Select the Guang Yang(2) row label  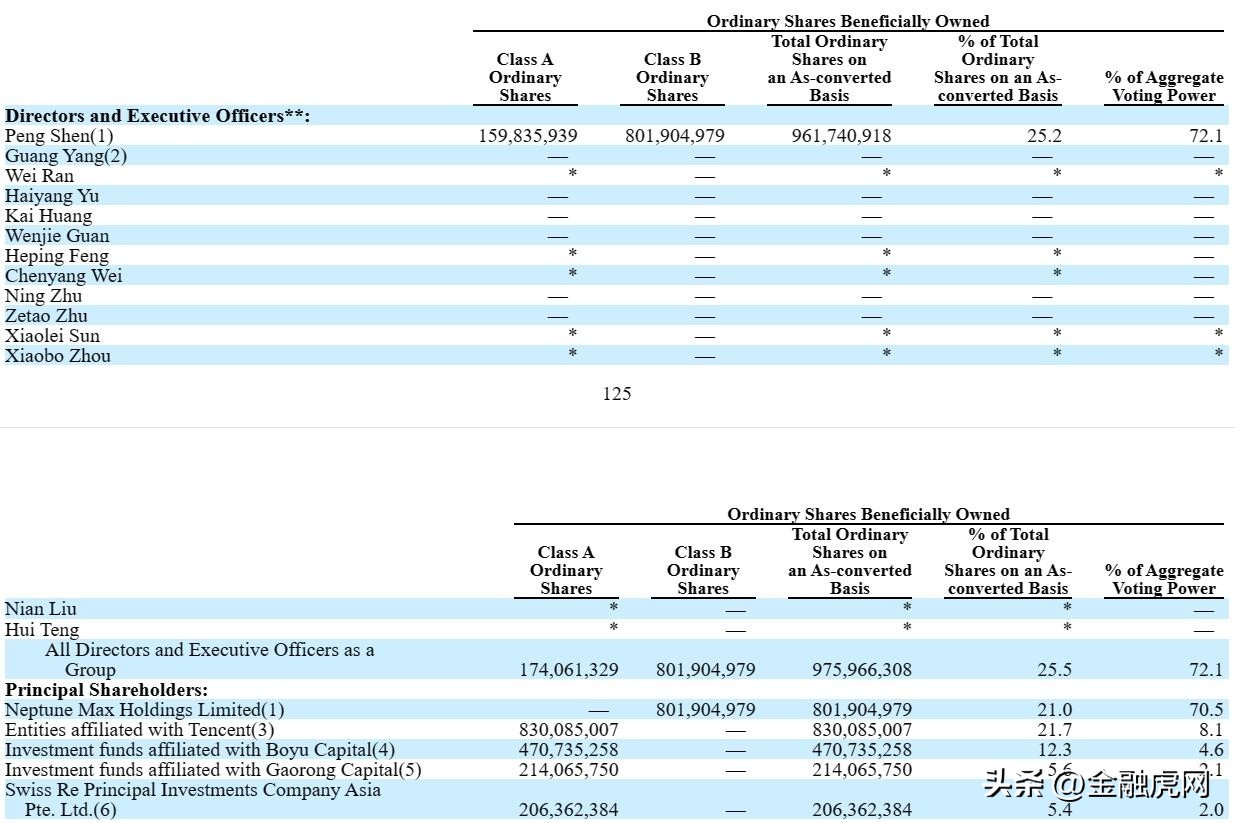(66, 156)
